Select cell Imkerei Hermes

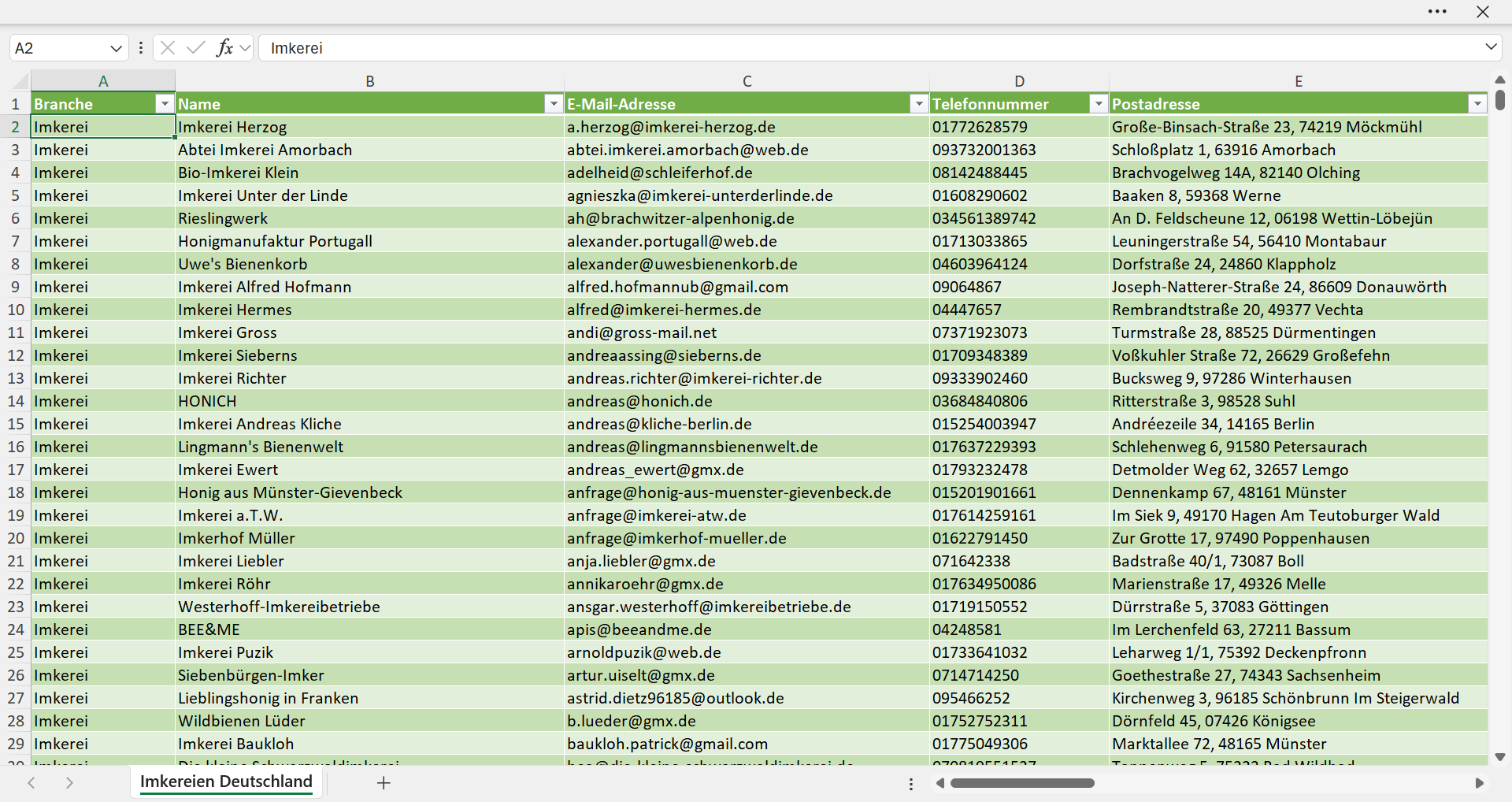coord(369,310)
